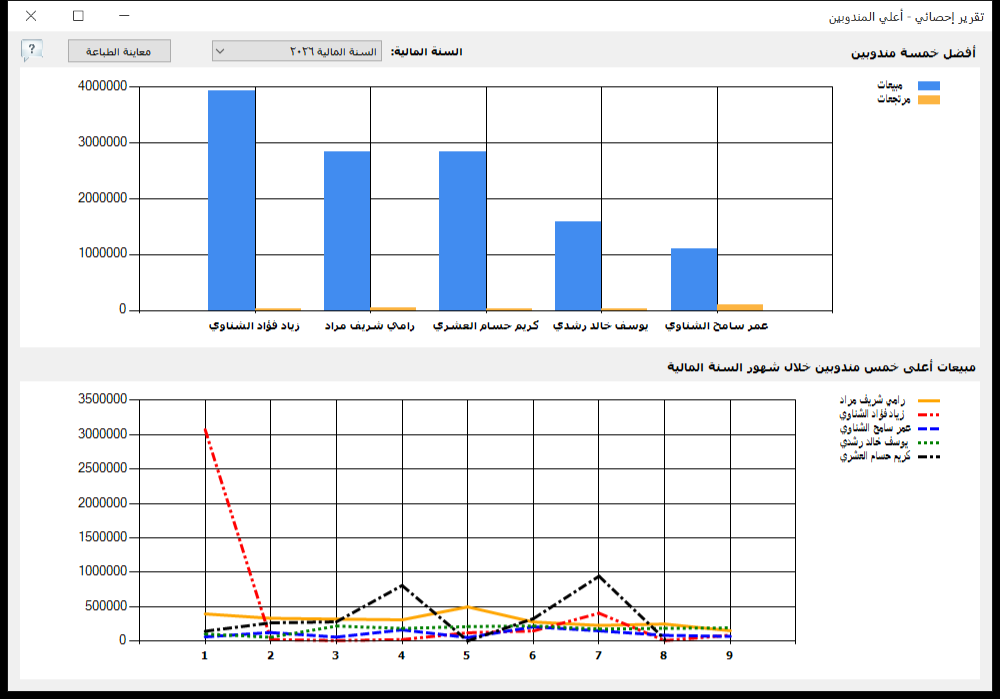
Task: Click the معاينة الطباعة print preview button
Action: click(x=119, y=51)
